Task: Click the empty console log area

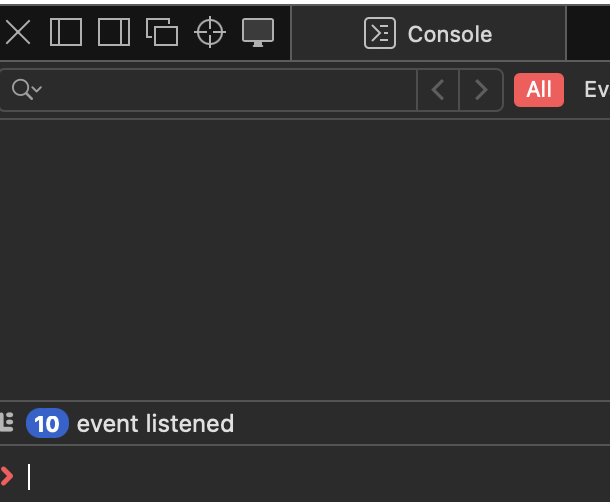Action: [x=300, y=260]
